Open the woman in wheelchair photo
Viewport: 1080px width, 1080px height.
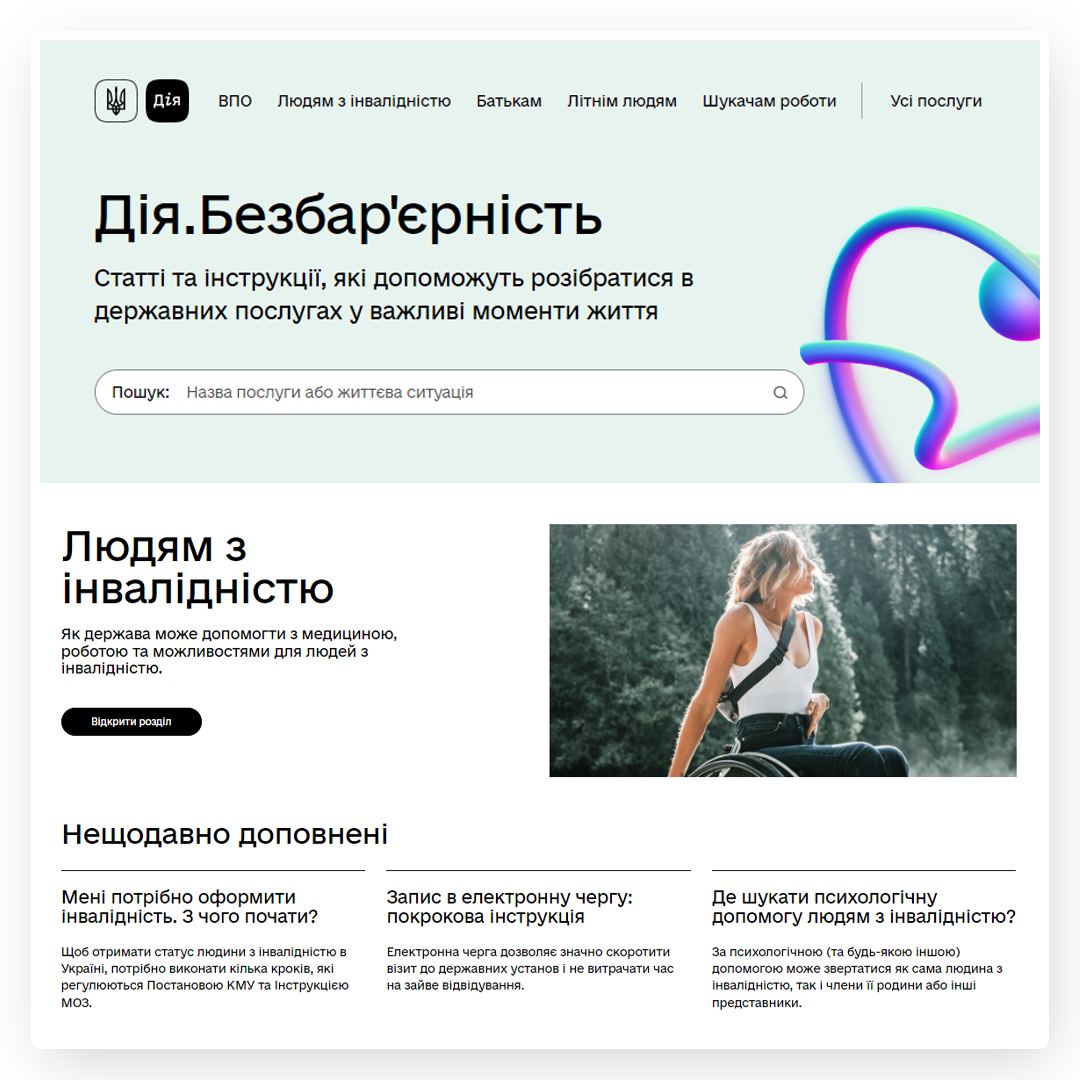[x=782, y=650]
